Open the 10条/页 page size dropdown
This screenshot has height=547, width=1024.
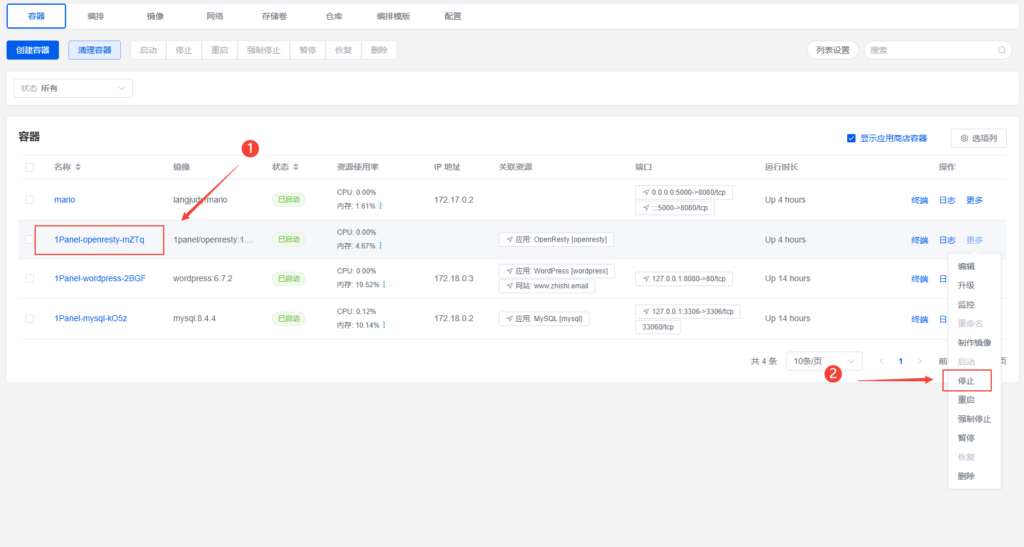[824, 361]
